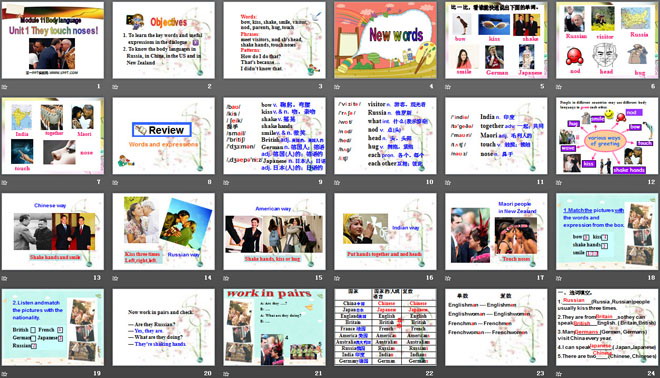Click the animation star icon under slide 4

(x=337, y=87)
